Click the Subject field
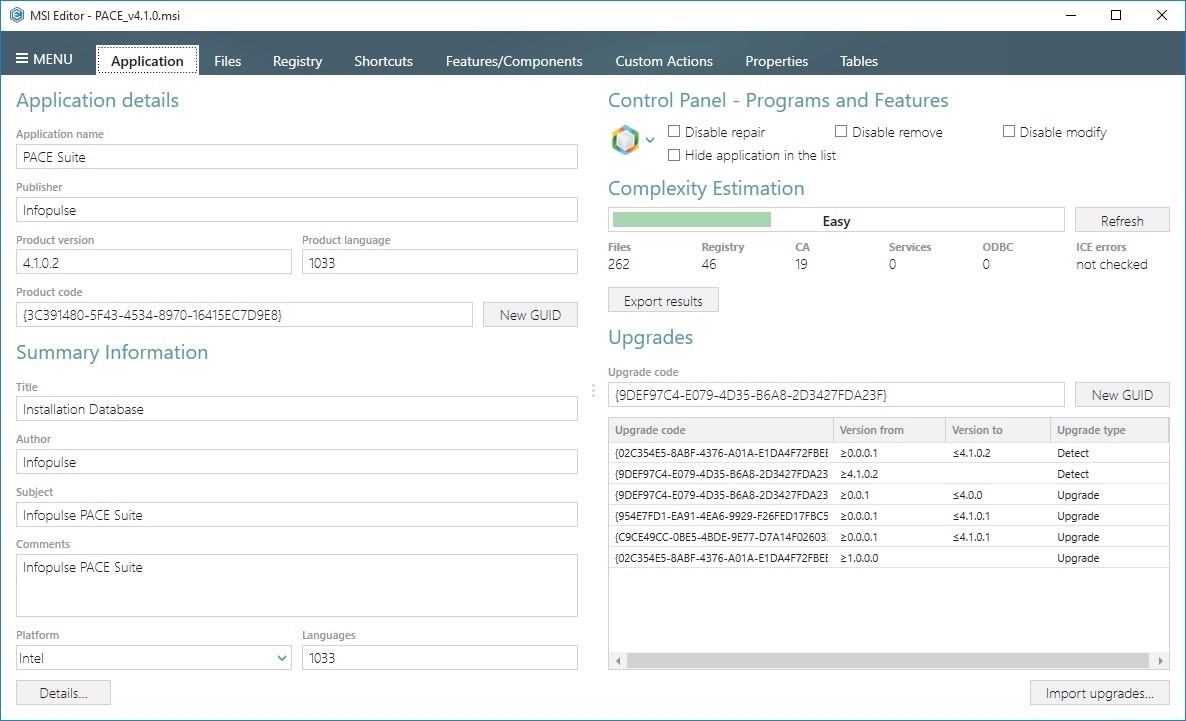1186x721 pixels. pos(296,514)
